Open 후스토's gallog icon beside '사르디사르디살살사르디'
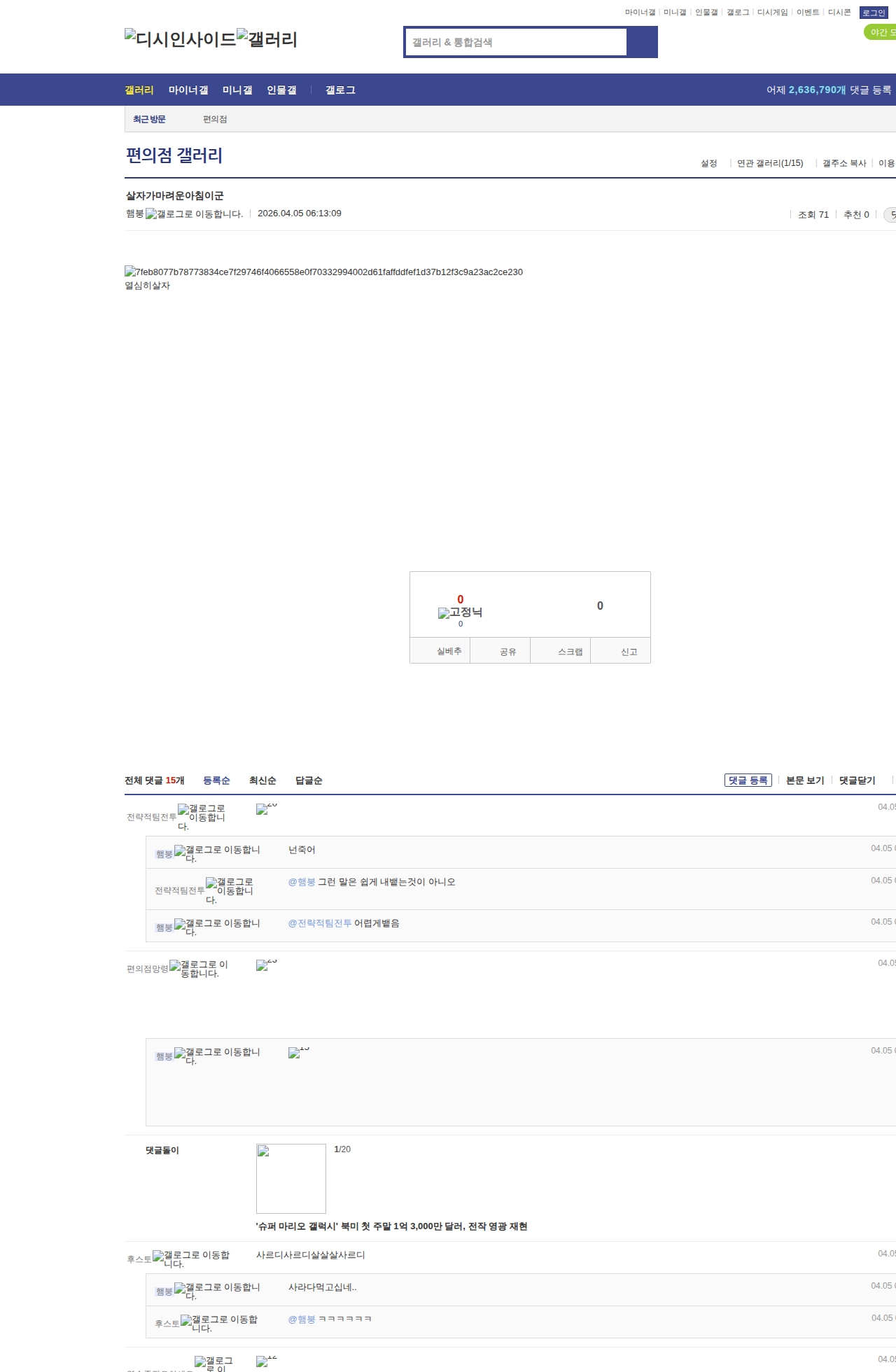896x1372 pixels. coord(191,1259)
